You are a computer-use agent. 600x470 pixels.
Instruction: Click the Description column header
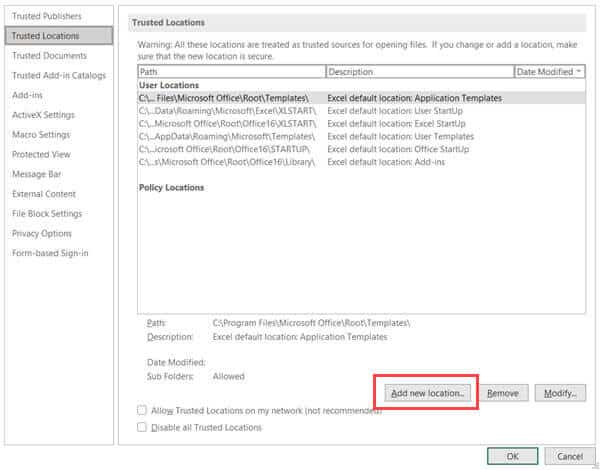tap(418, 72)
